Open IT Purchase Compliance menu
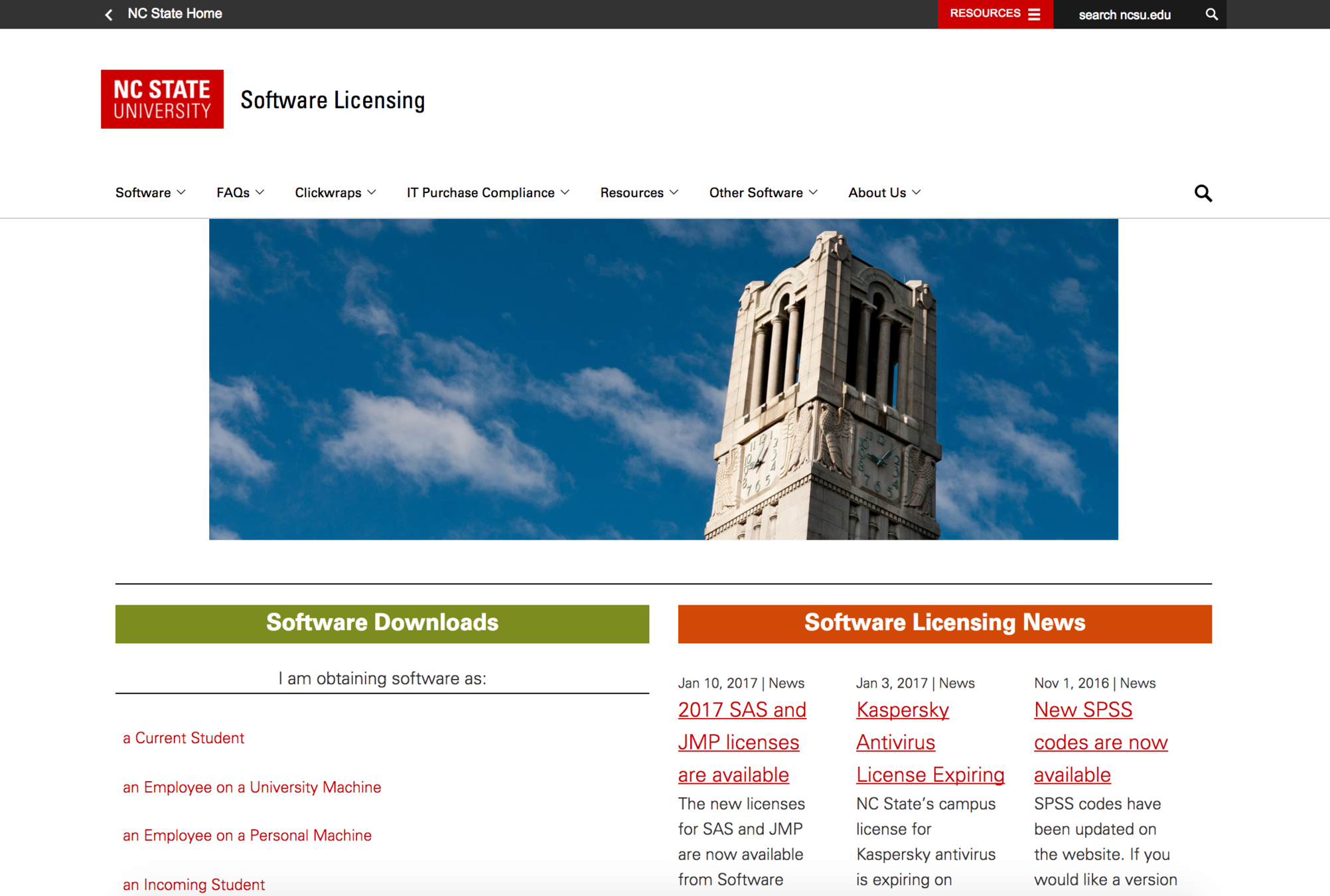 click(x=488, y=192)
